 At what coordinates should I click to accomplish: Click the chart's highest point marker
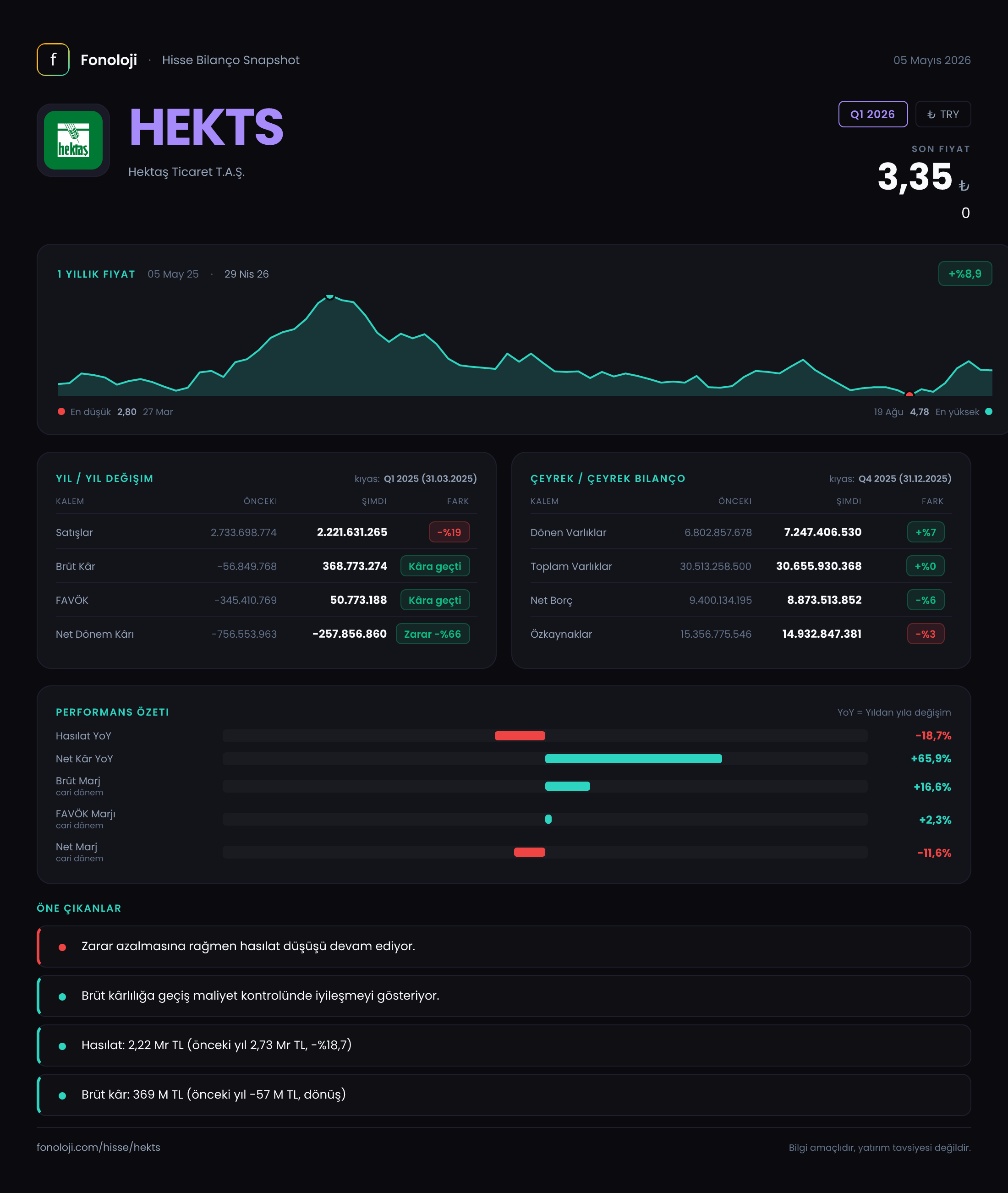[x=330, y=296]
